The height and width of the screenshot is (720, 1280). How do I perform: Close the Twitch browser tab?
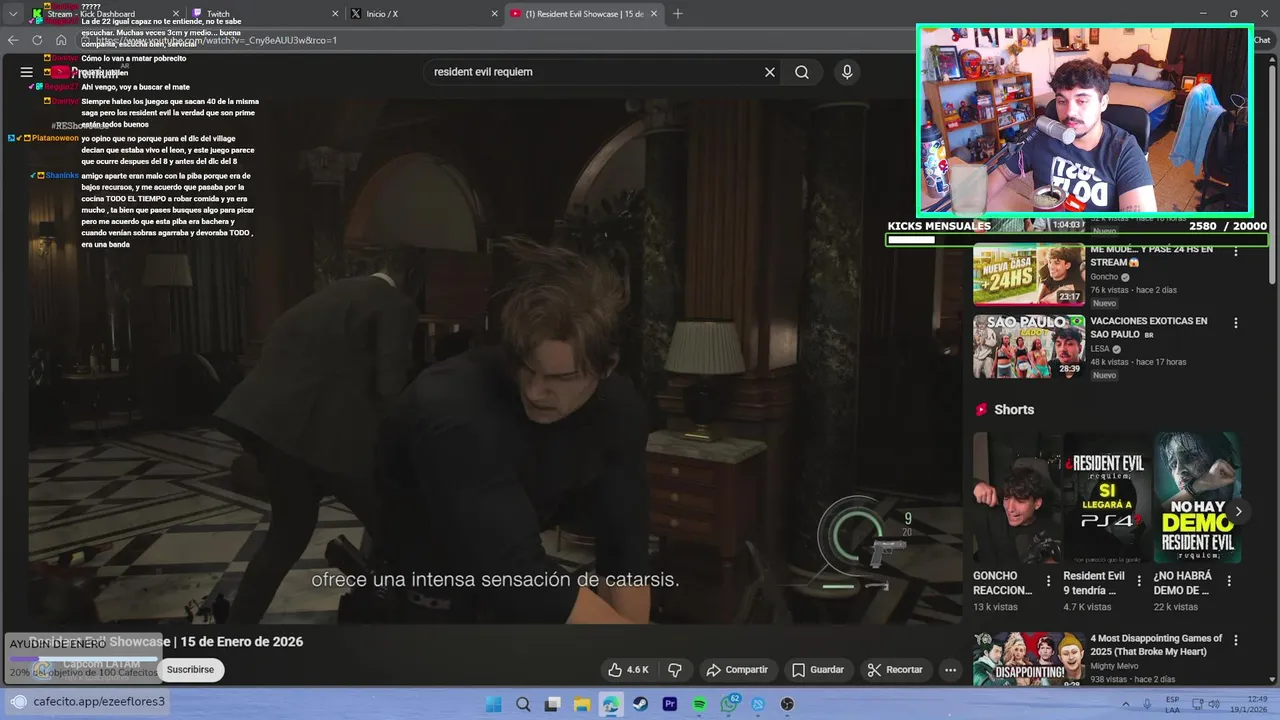[x=335, y=14]
